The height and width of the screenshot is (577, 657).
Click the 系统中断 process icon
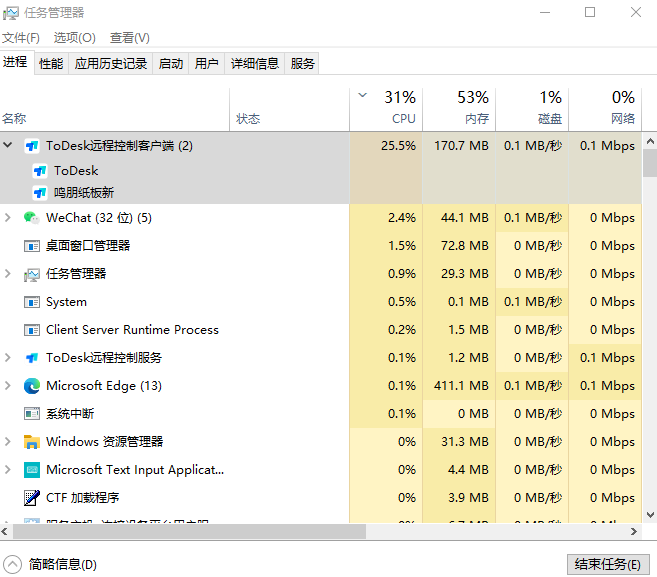point(32,414)
